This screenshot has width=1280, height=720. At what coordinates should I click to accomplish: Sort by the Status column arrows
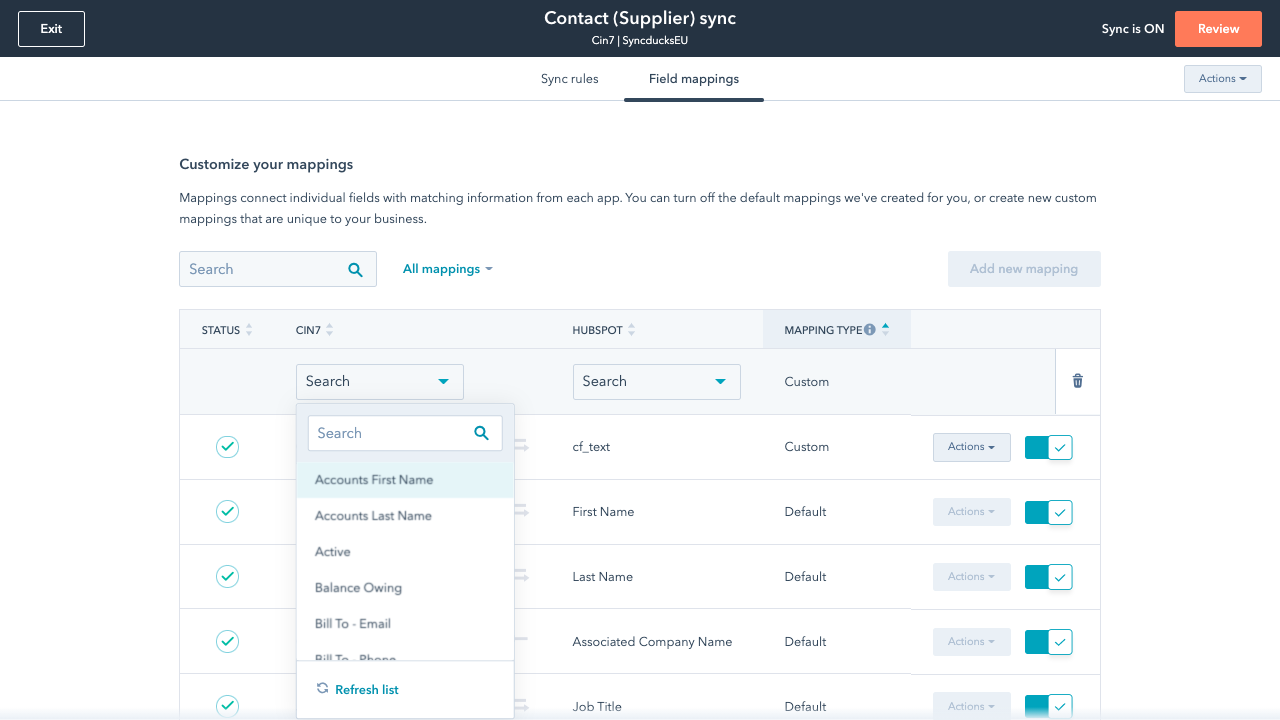[x=249, y=330]
